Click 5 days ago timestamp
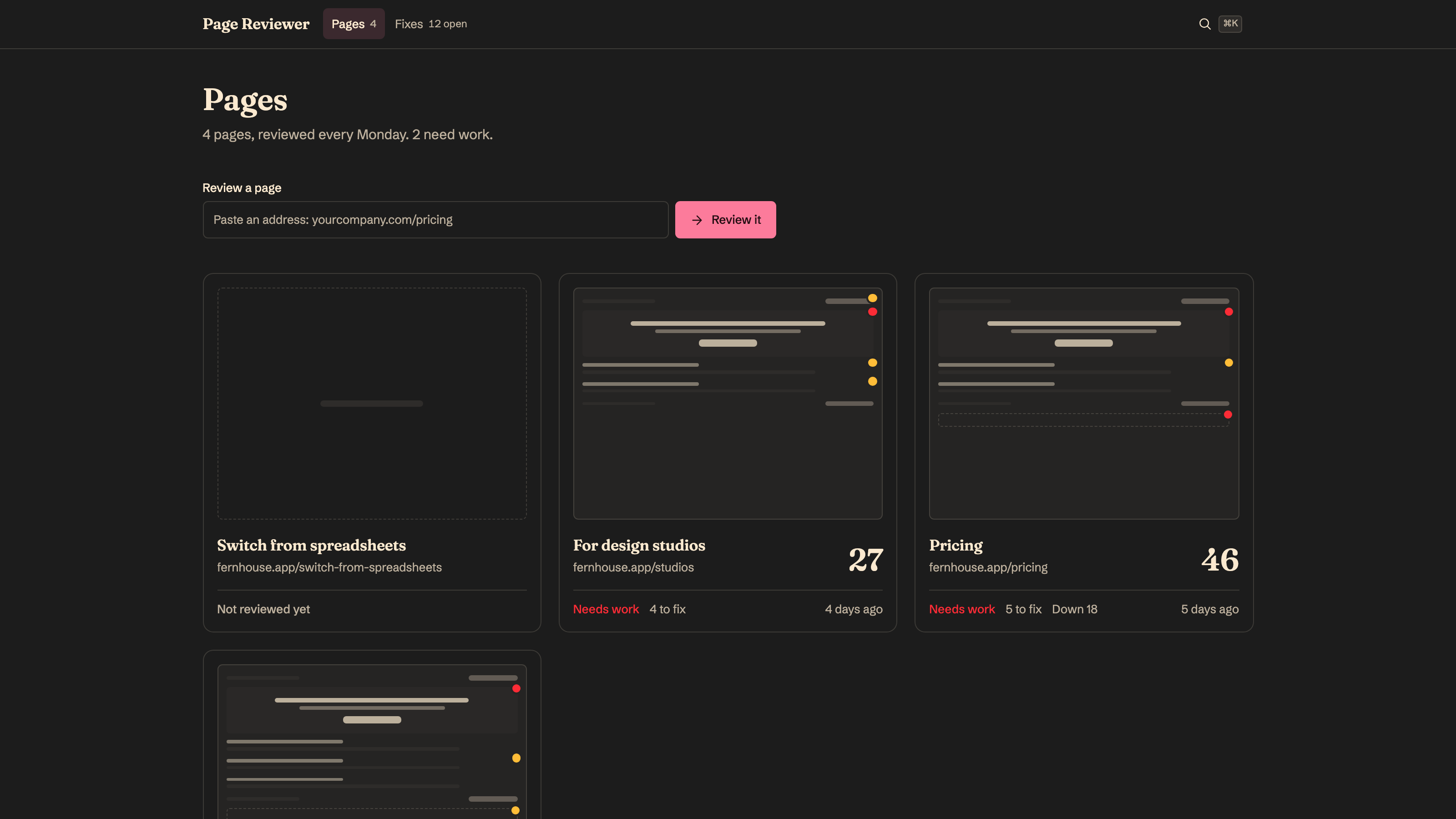Screen dimensions: 1456x819 point(1209,609)
